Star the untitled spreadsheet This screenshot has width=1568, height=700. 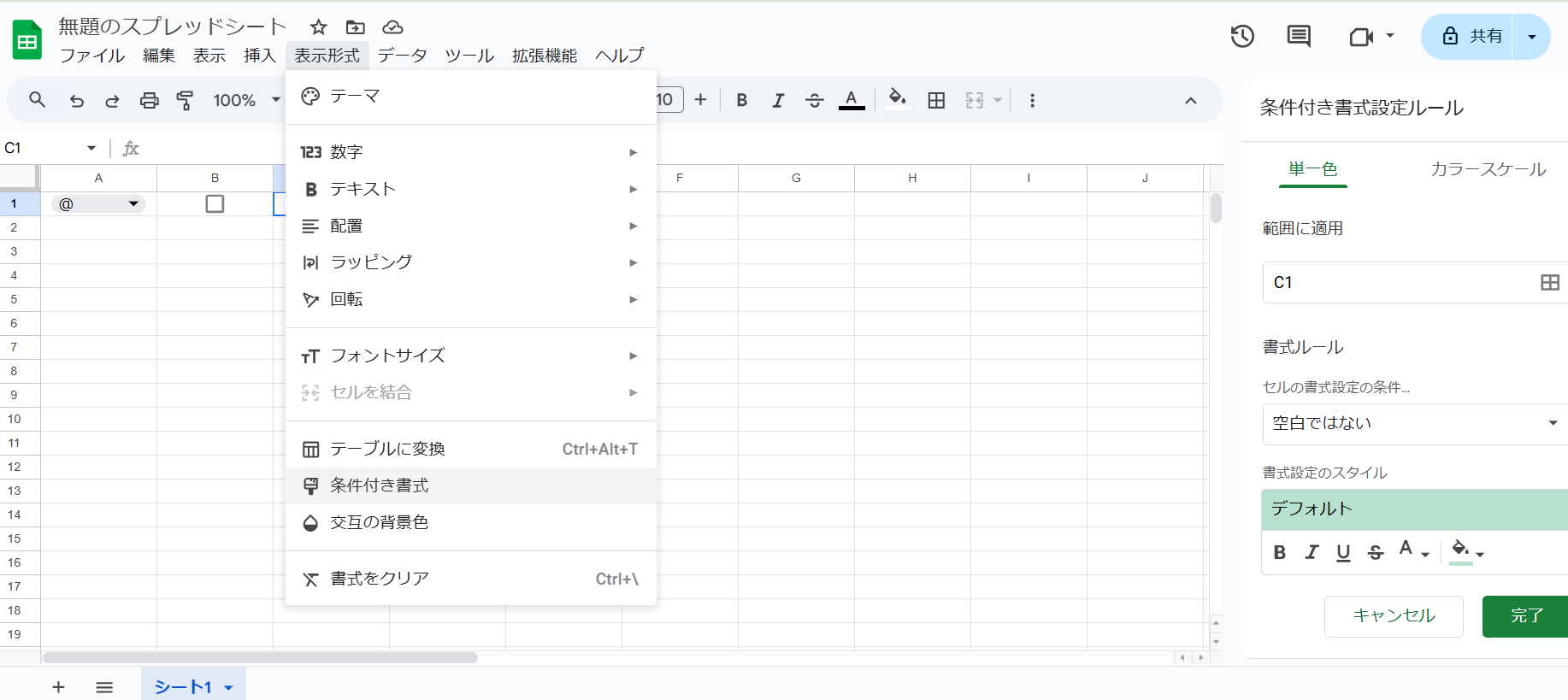pos(319,27)
